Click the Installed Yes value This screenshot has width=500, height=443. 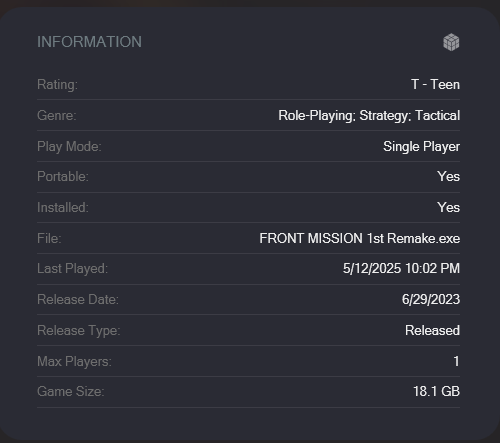[448, 207]
